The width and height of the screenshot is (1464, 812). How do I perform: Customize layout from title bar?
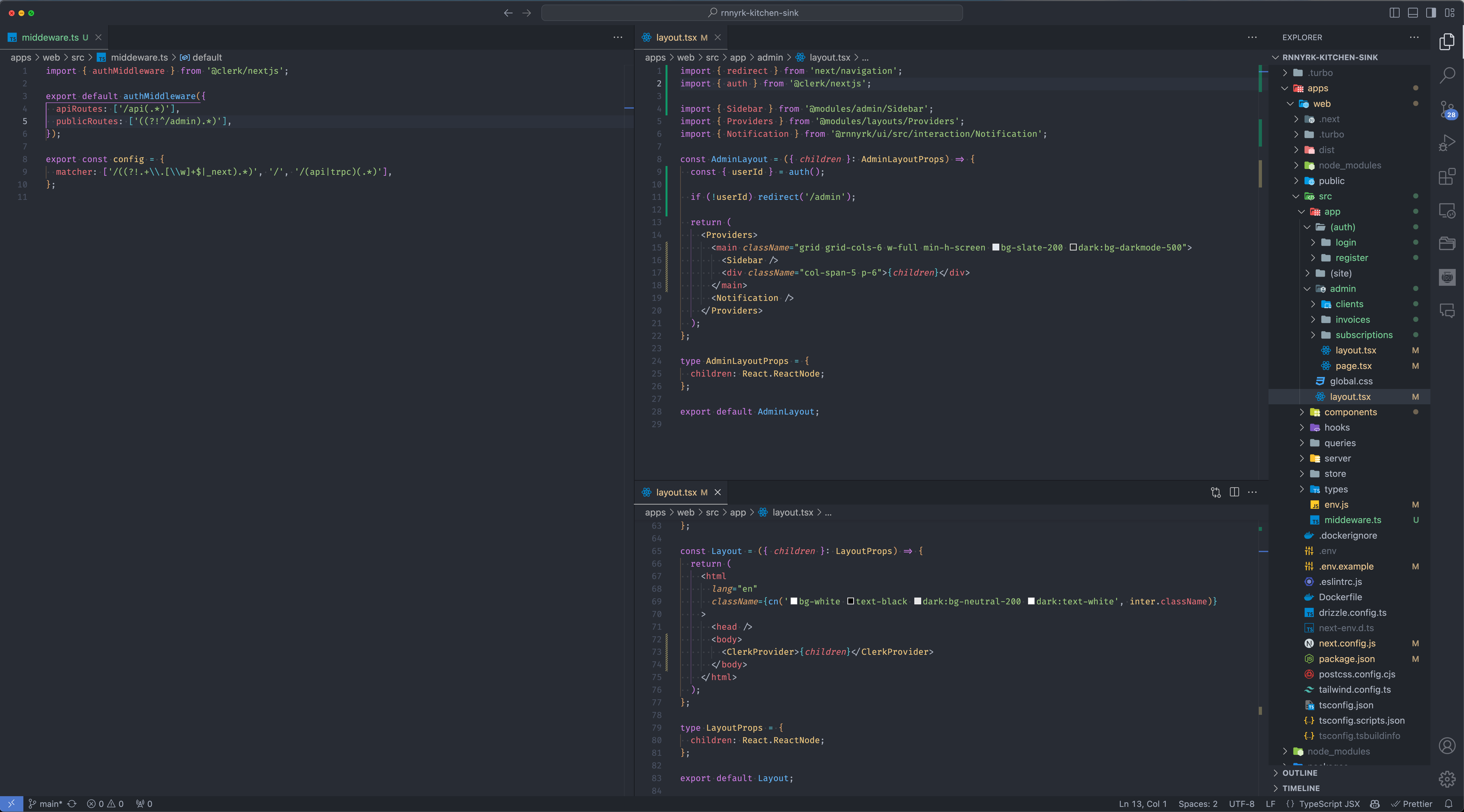(x=1450, y=12)
